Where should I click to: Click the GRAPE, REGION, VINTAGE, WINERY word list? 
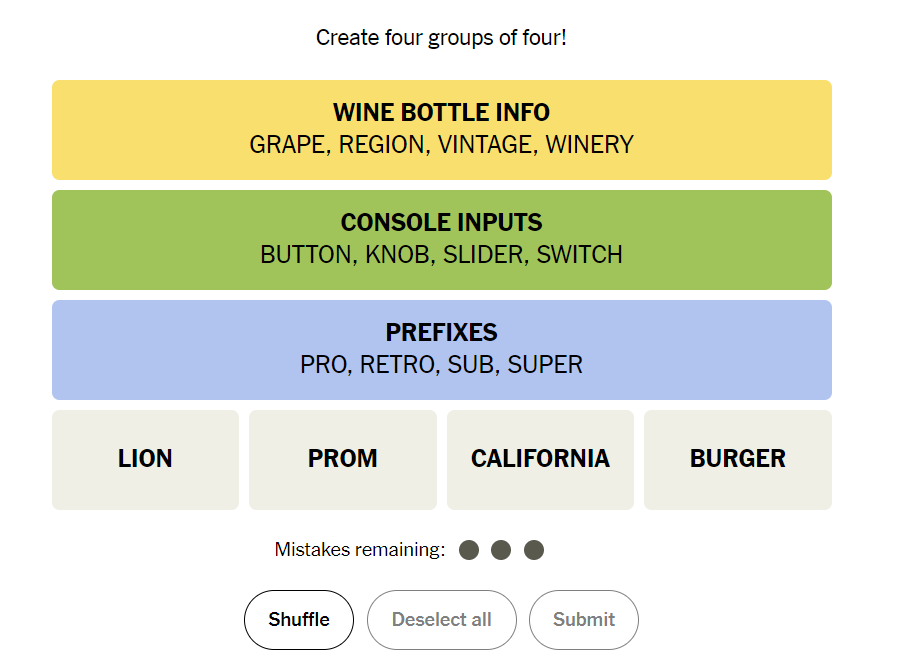(x=441, y=145)
